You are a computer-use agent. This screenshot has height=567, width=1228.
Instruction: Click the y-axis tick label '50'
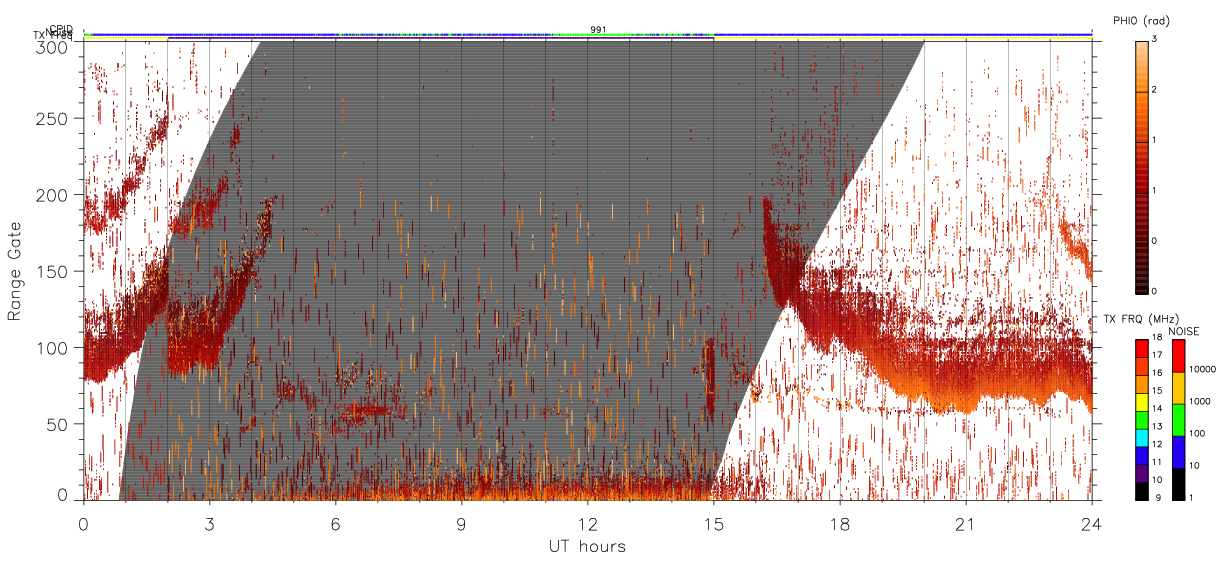click(59, 424)
